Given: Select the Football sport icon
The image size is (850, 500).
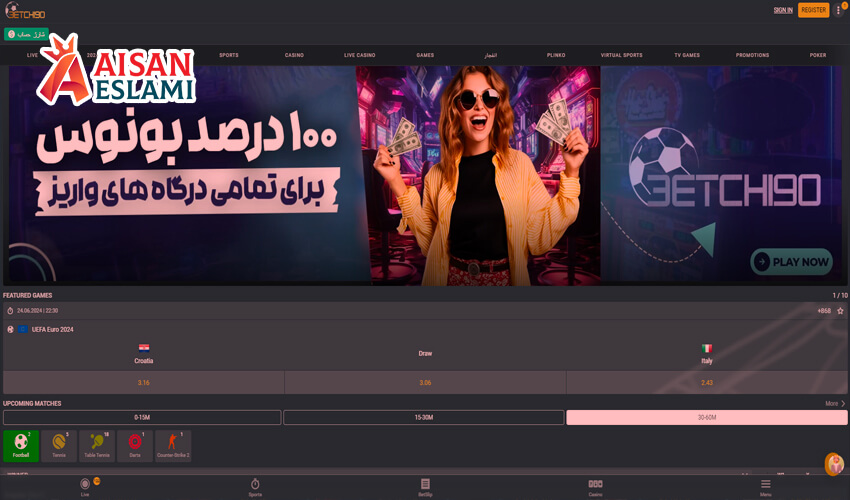Looking at the screenshot, I should pyautogui.click(x=21, y=446).
